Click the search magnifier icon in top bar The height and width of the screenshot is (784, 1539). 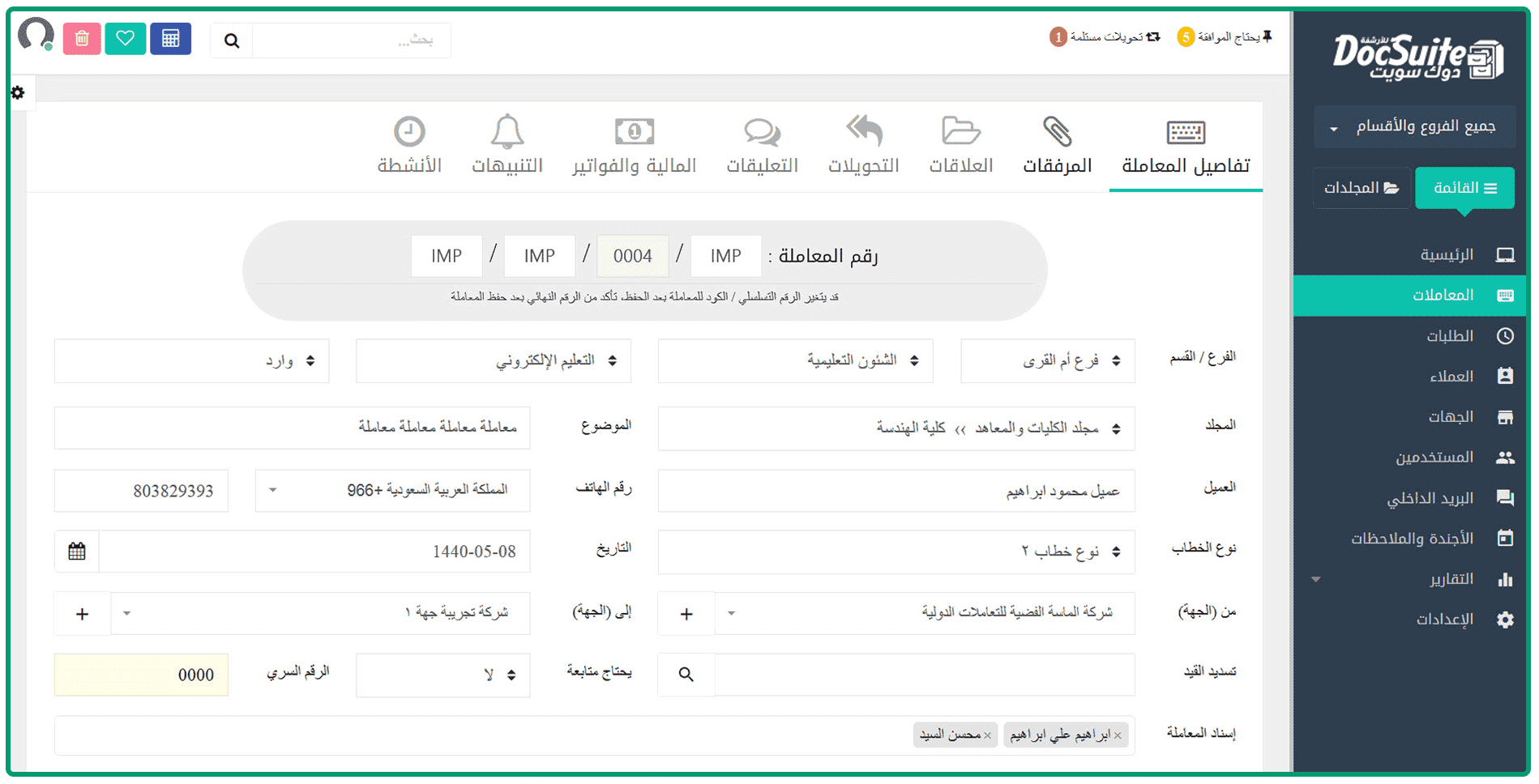point(232,40)
